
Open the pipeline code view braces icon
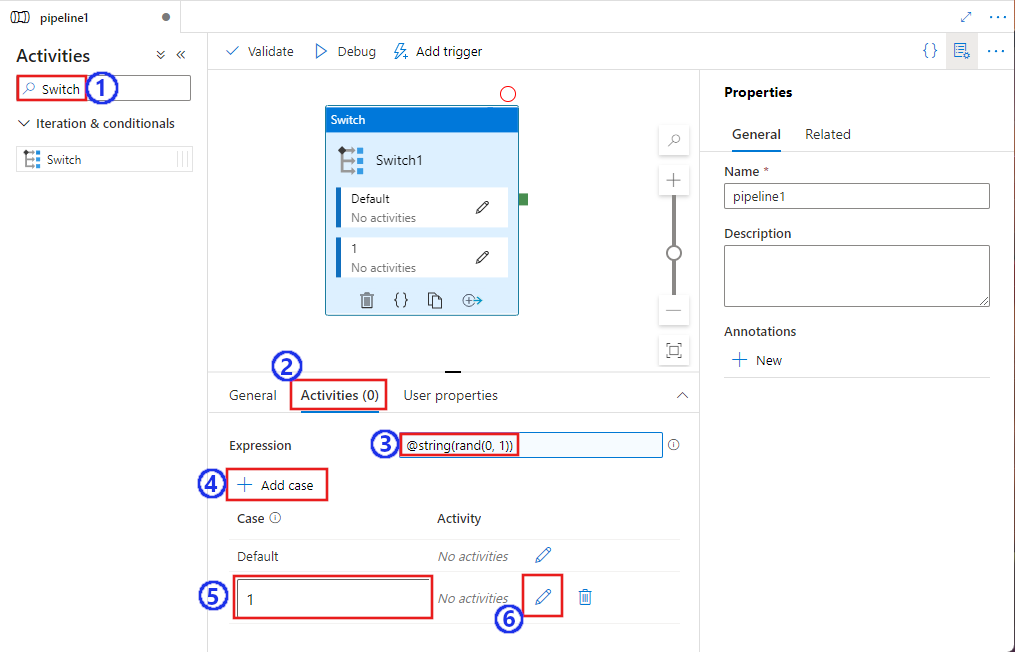(930, 51)
